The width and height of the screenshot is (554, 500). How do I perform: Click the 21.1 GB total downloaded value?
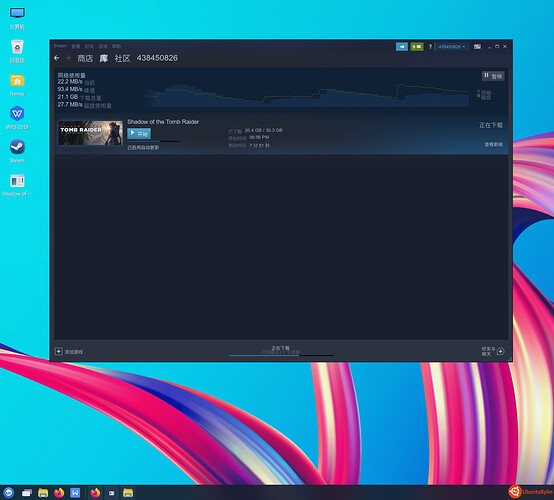click(68, 96)
